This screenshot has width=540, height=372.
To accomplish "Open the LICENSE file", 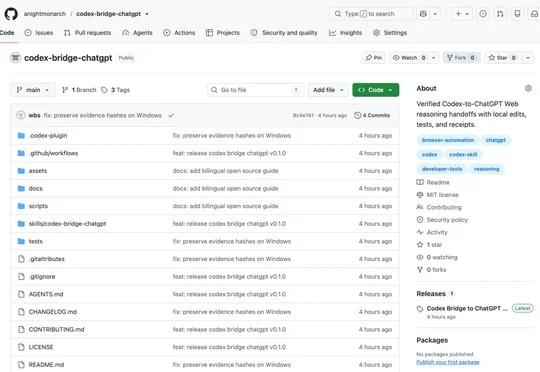I will 41,347.
